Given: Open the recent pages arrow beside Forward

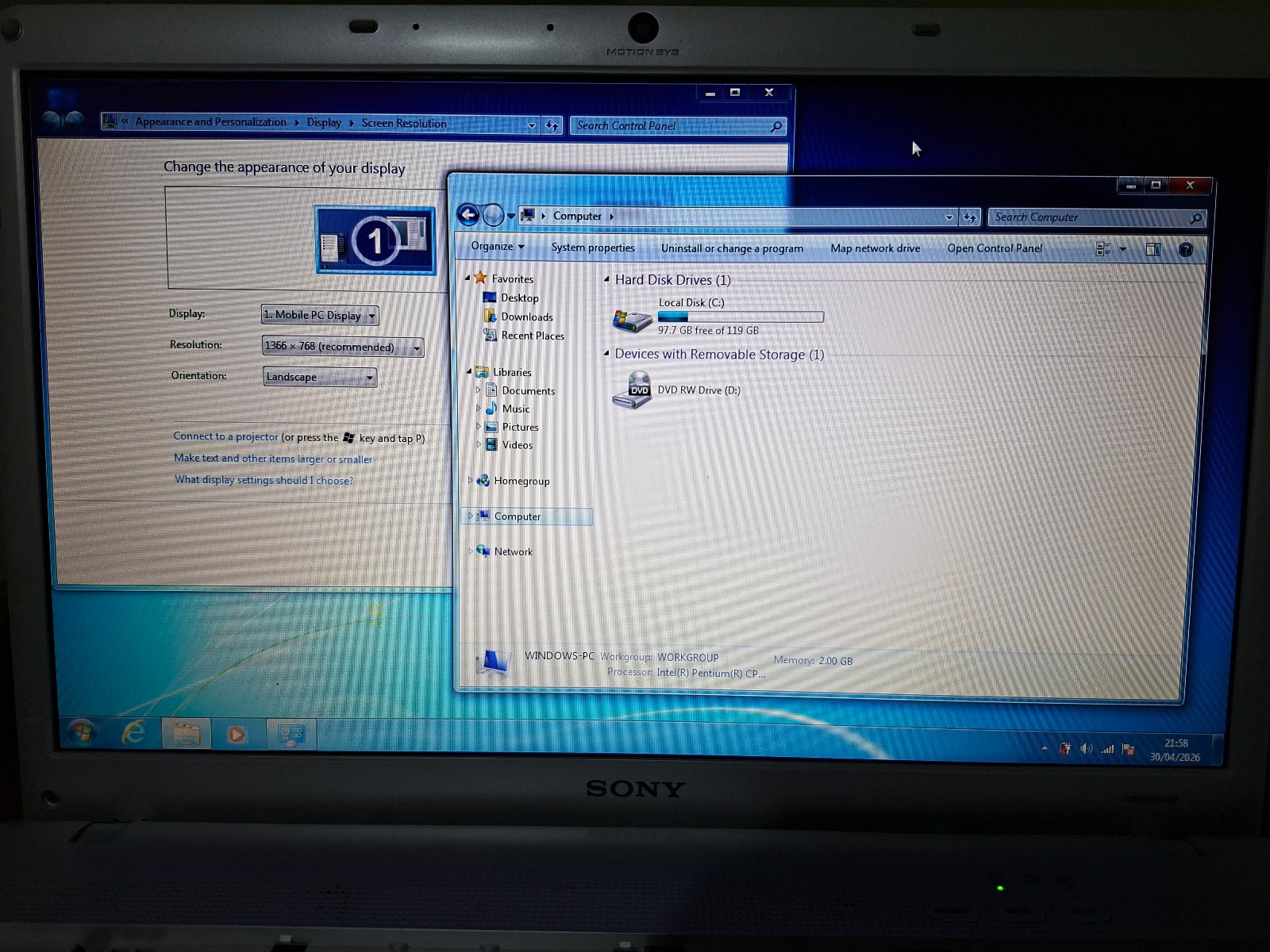Looking at the screenshot, I should (511, 216).
